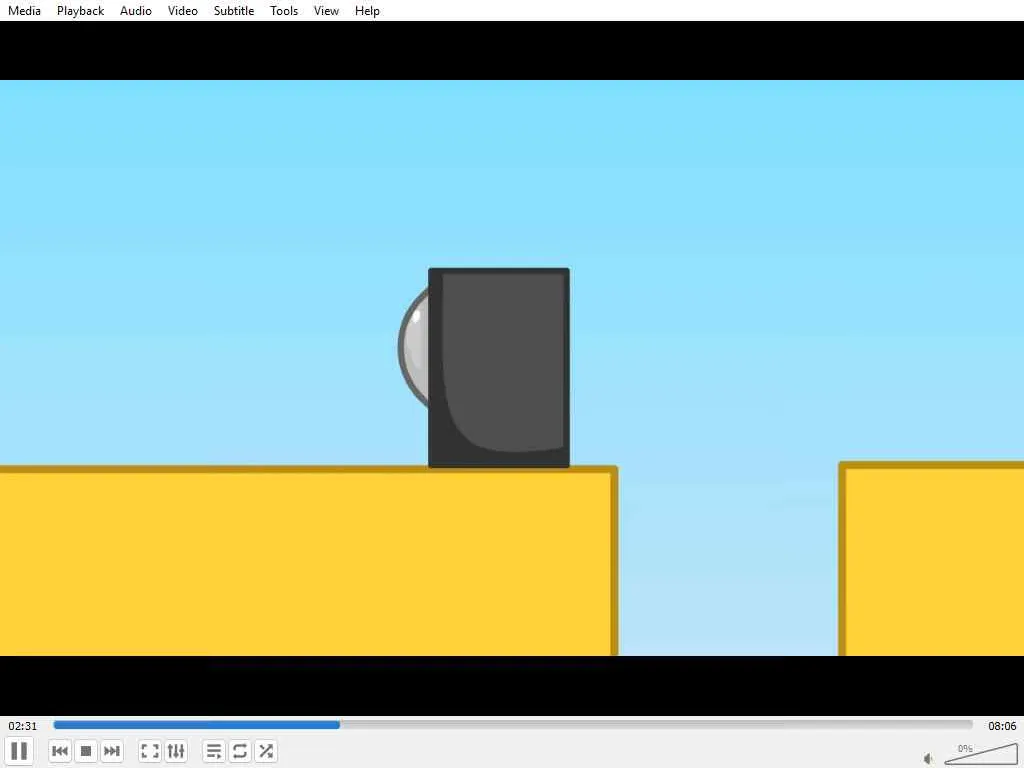1024x768 pixels.
Task: Skip to next media track
Action: (112, 751)
